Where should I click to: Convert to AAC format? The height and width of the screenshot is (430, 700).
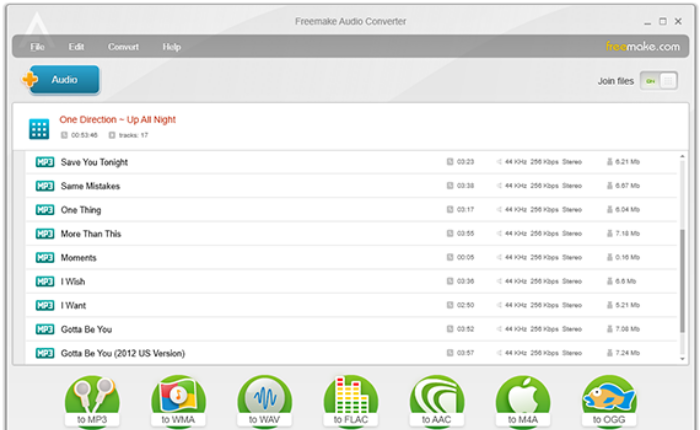point(437,401)
